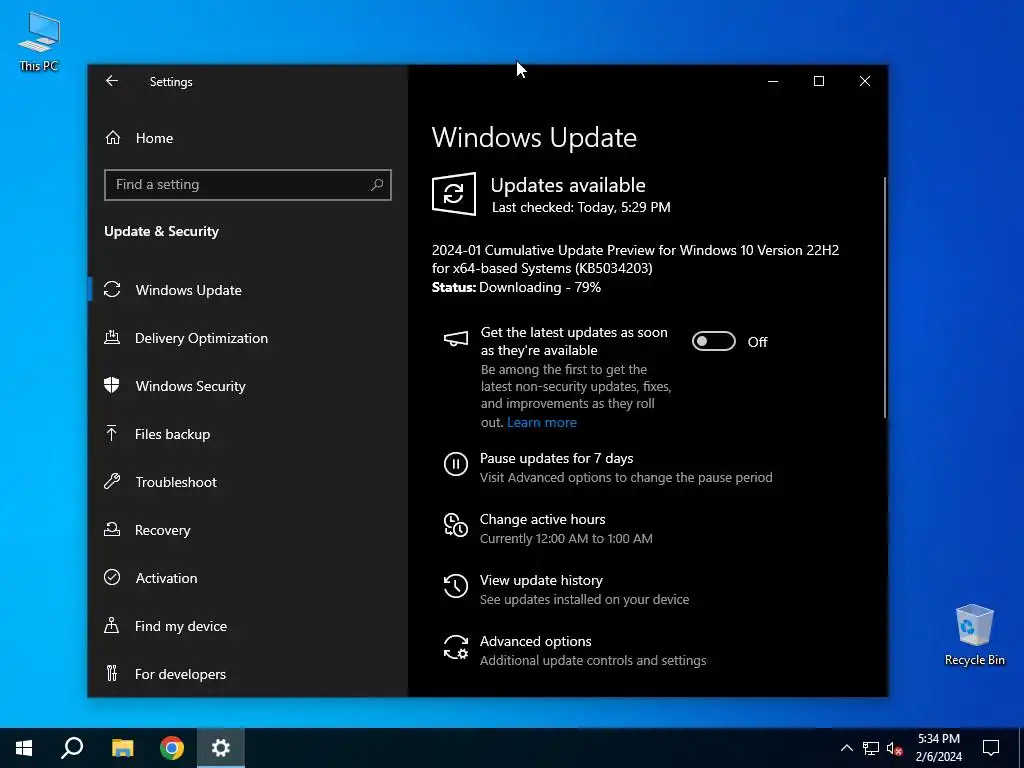Screen dimensions: 1024x768
Task: Click the search magnifier in Find a setting
Action: point(377,185)
